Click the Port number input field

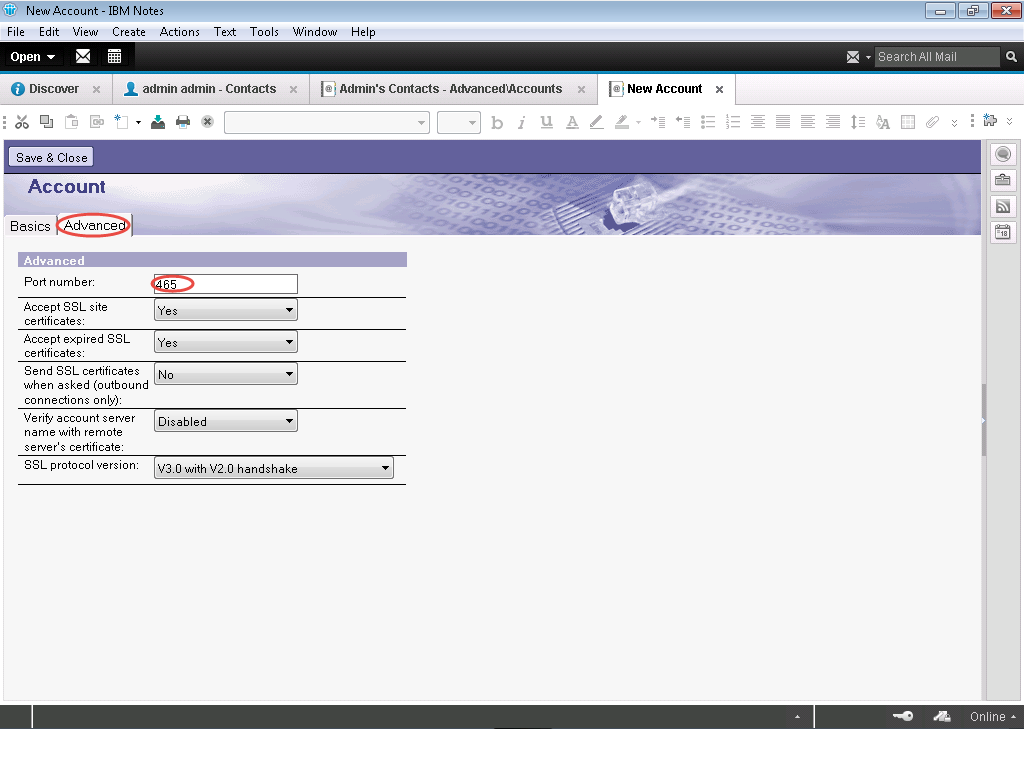tap(226, 284)
